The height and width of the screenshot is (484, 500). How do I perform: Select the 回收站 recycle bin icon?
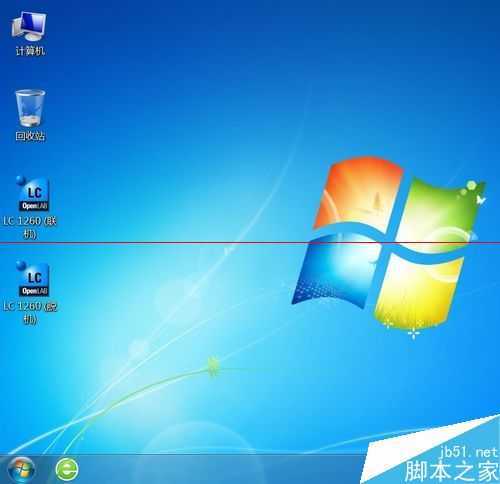[x=30, y=108]
